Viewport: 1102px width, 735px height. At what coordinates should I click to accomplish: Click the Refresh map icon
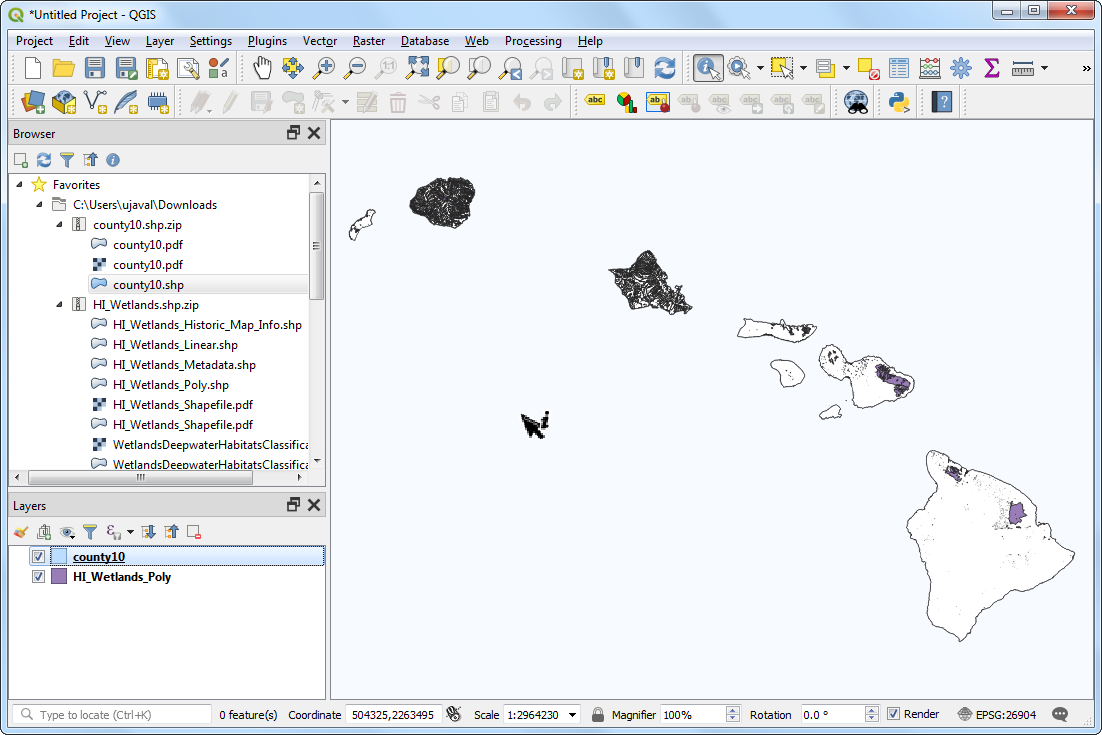(664, 68)
